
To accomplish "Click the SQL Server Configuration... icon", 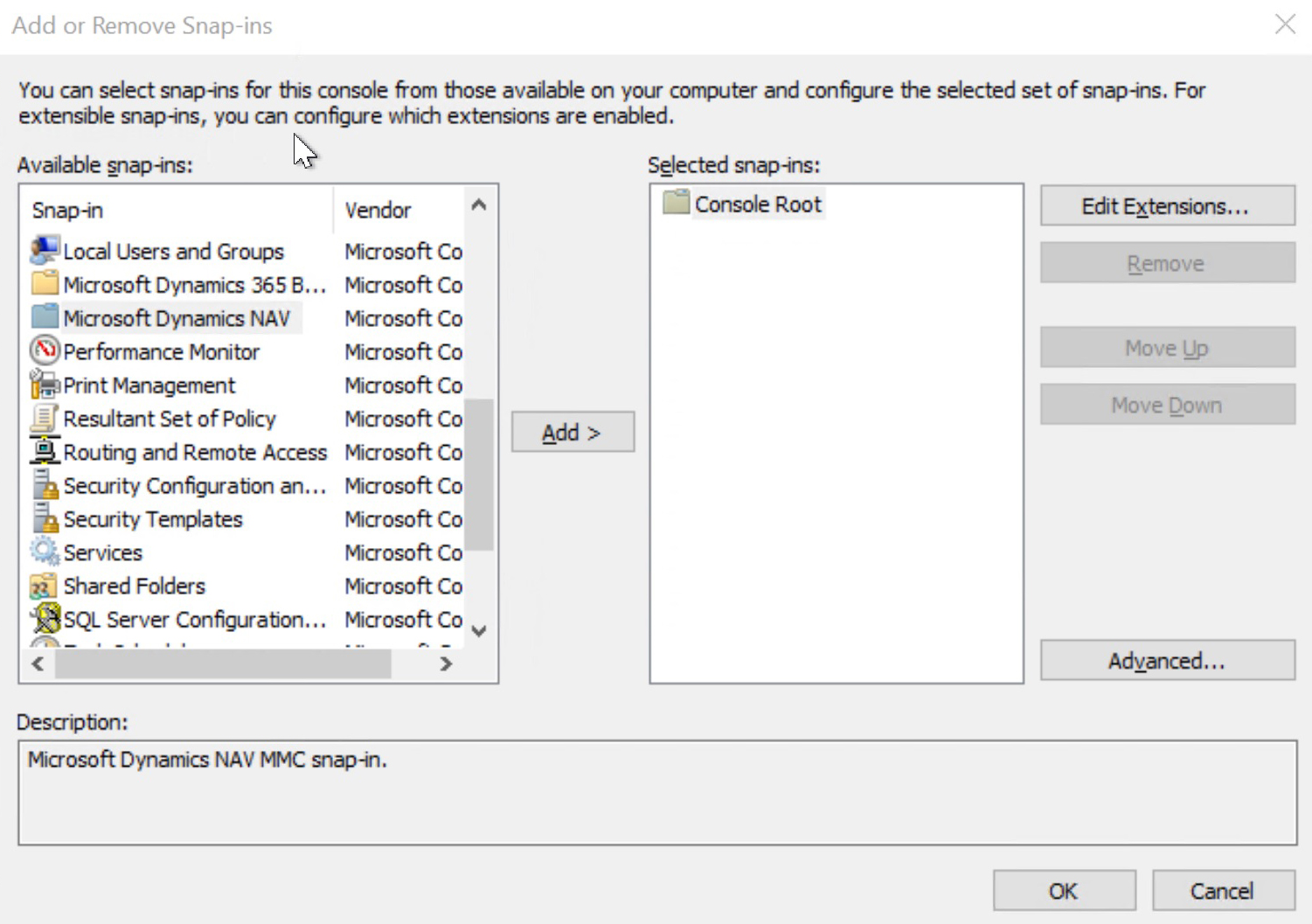I will [45, 618].
